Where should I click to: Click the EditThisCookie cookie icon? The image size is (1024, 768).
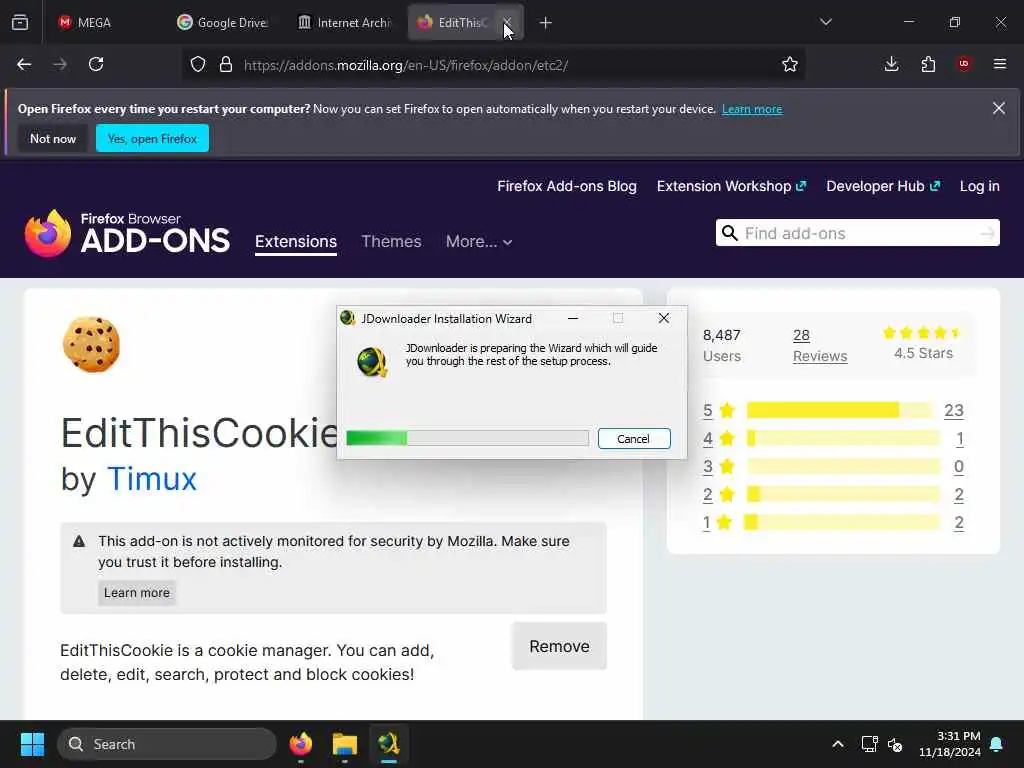point(91,345)
